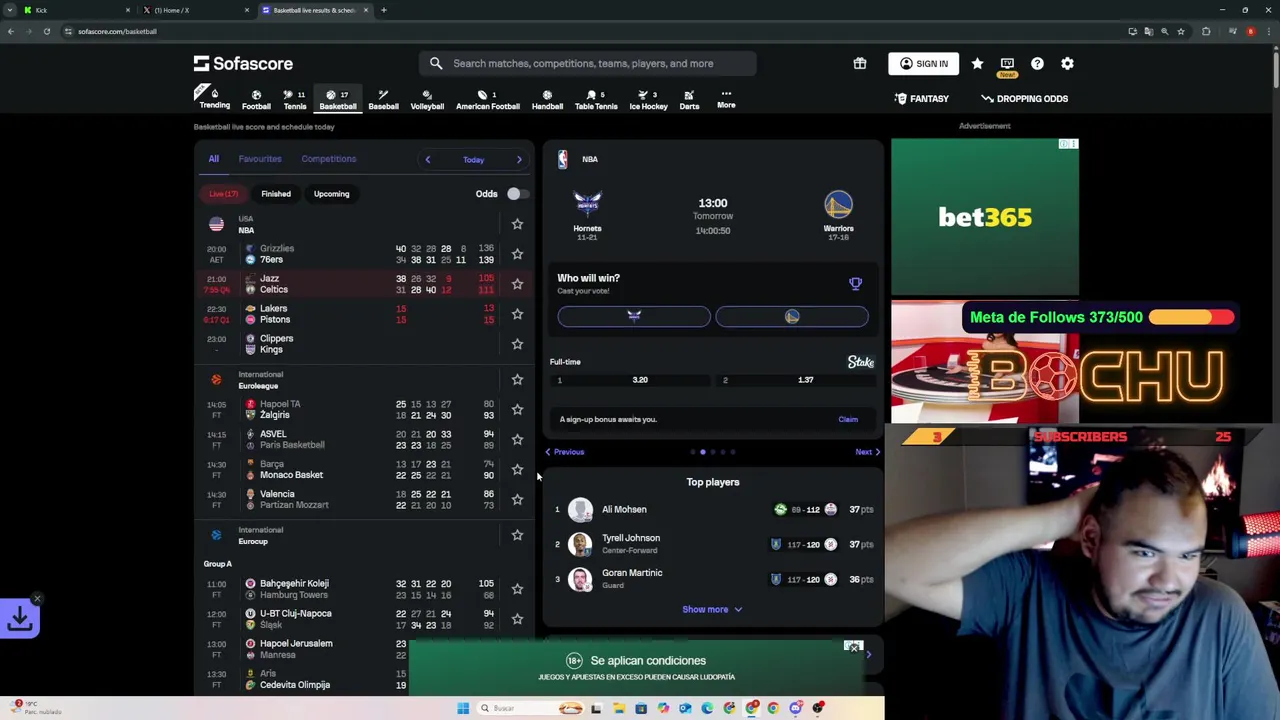Go to next day with right arrow
Screen dimensions: 1280x720
click(x=519, y=159)
